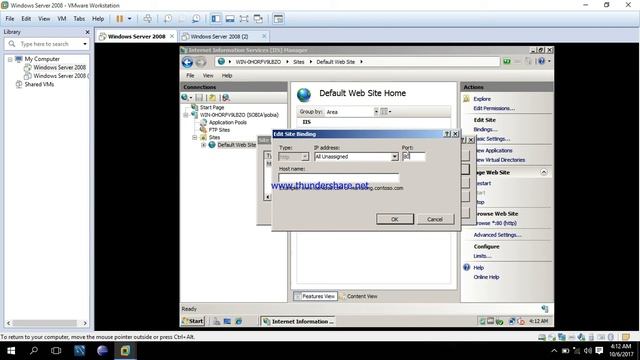The height and width of the screenshot is (360, 640).
Task: Click the IIS Manager back navigation arrow
Action: tap(187, 62)
